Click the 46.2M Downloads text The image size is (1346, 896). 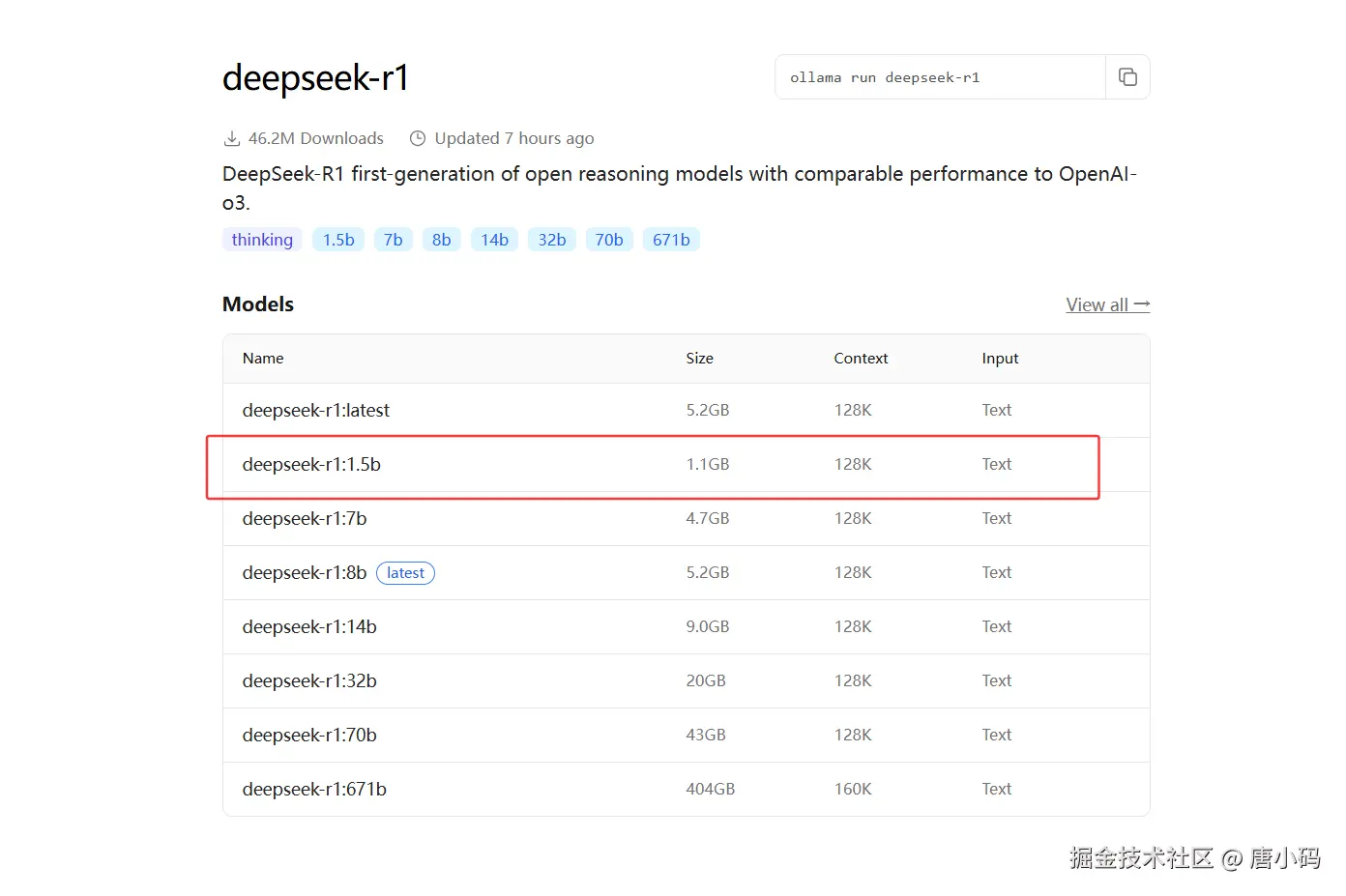tap(316, 138)
